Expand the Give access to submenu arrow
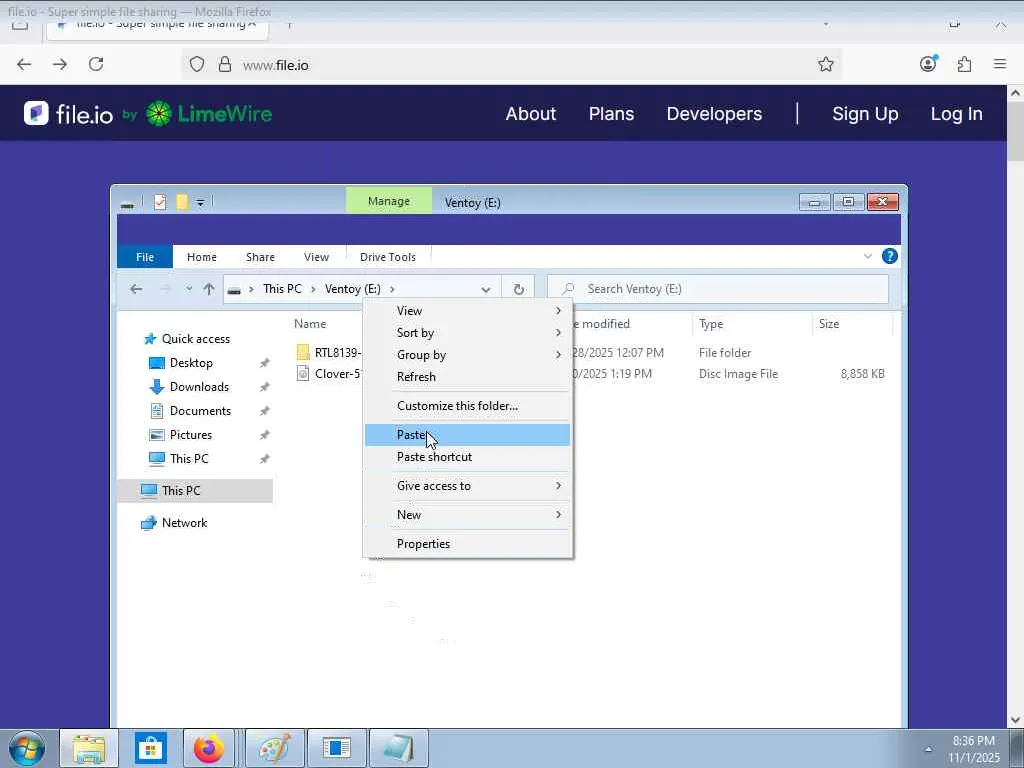Viewport: 1024px width, 768px height. [x=558, y=486]
